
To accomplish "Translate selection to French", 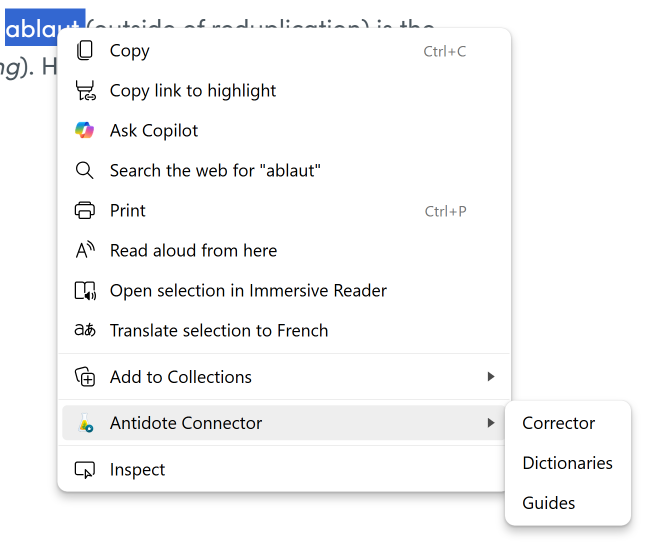I will 219,331.
